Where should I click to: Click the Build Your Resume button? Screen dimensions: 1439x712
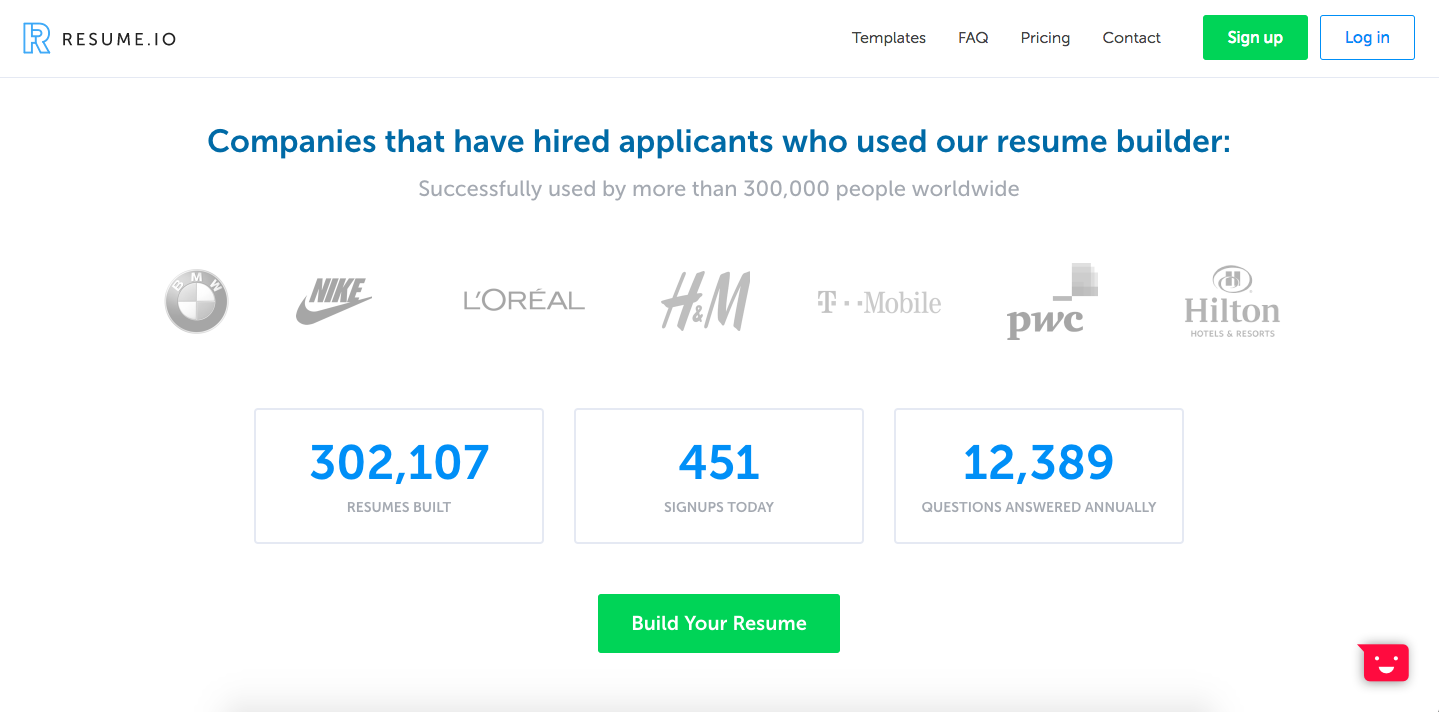(x=719, y=623)
